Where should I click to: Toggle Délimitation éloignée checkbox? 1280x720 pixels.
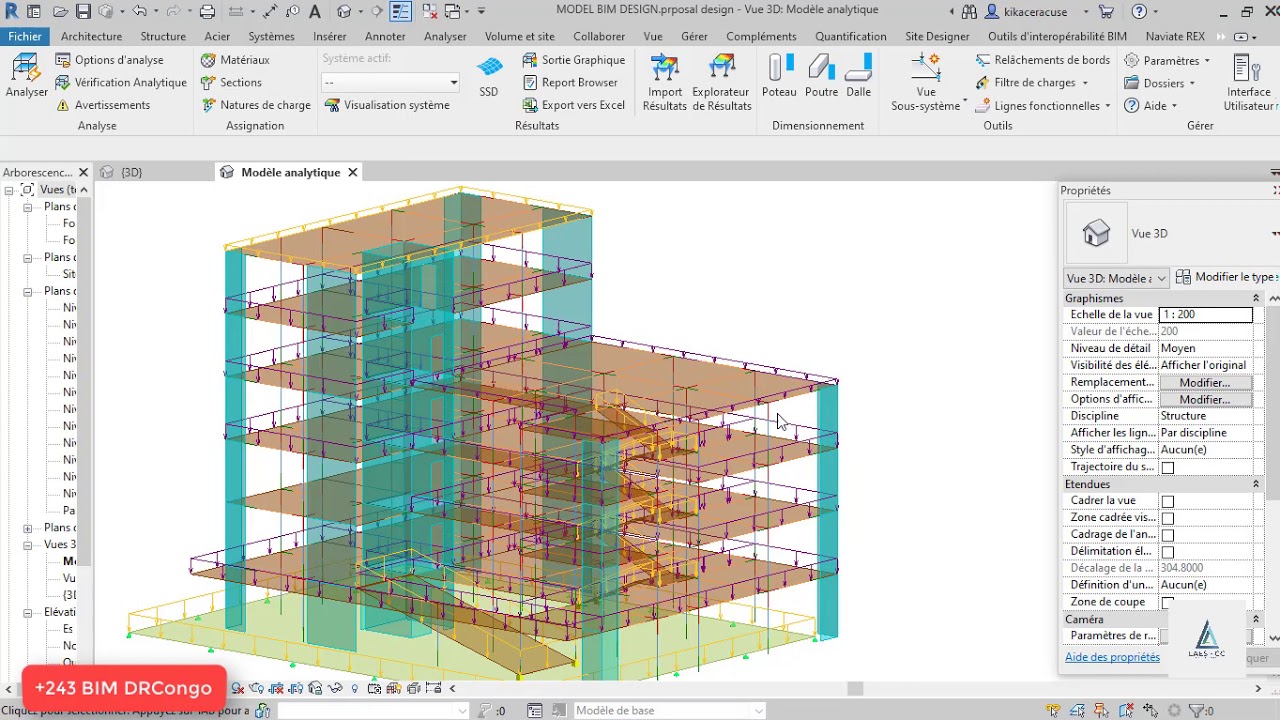coord(1168,553)
